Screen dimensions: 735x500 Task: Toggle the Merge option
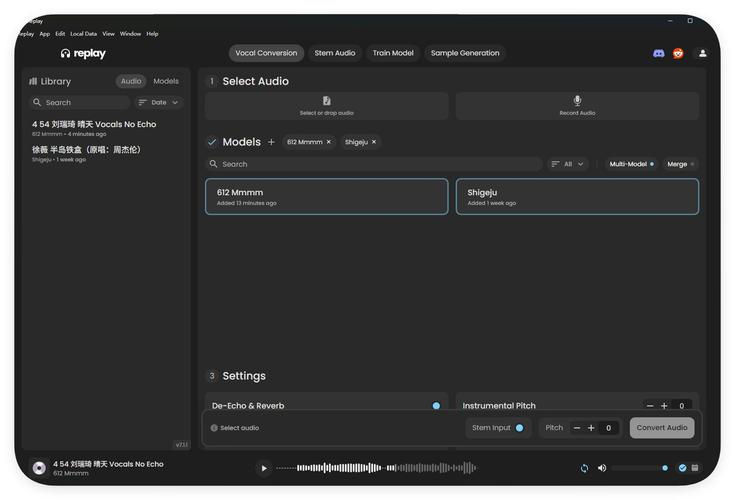pos(680,164)
